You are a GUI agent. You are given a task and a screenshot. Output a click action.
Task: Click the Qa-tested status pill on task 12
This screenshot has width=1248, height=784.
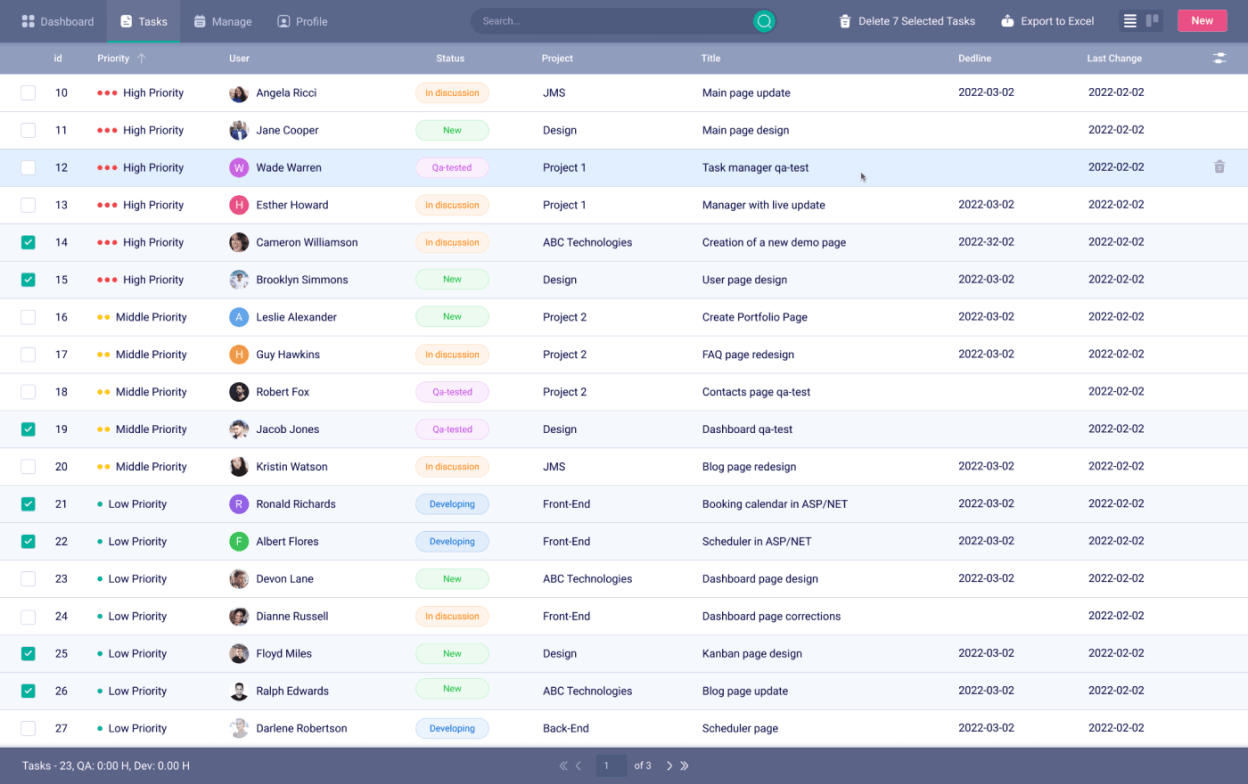(x=451, y=167)
